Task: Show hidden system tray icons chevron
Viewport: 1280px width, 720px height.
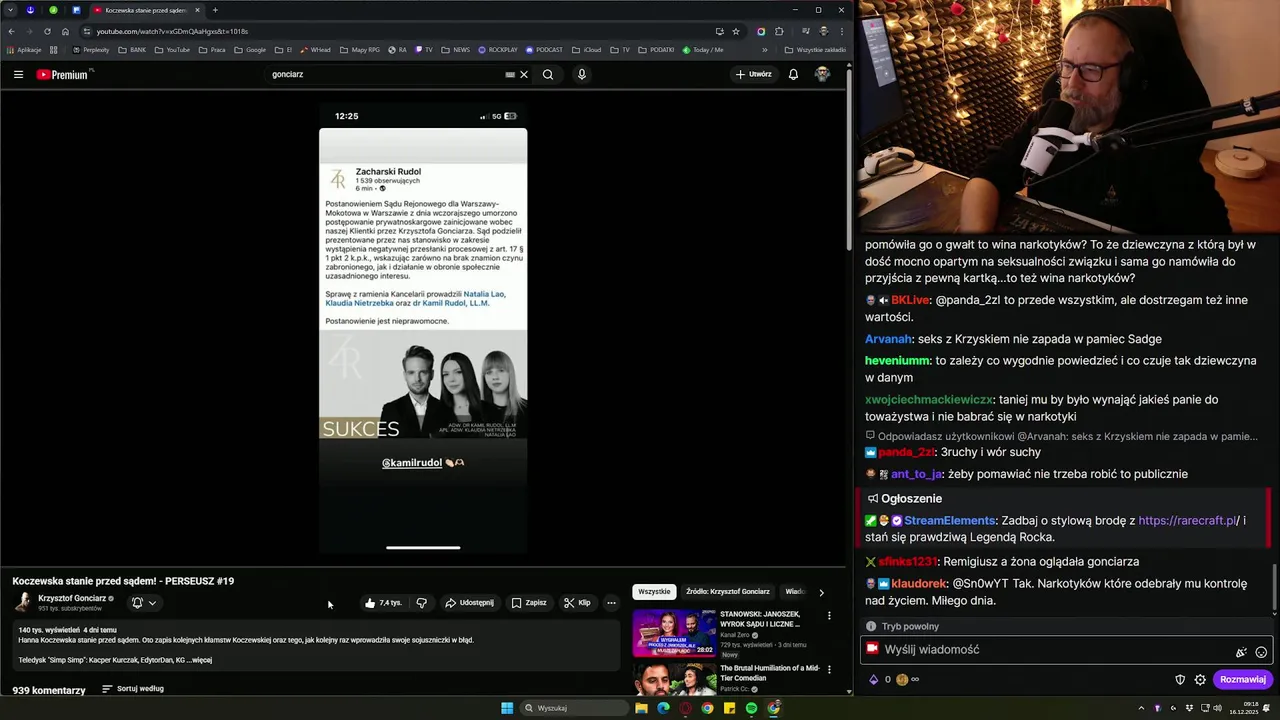Action: (1141, 708)
